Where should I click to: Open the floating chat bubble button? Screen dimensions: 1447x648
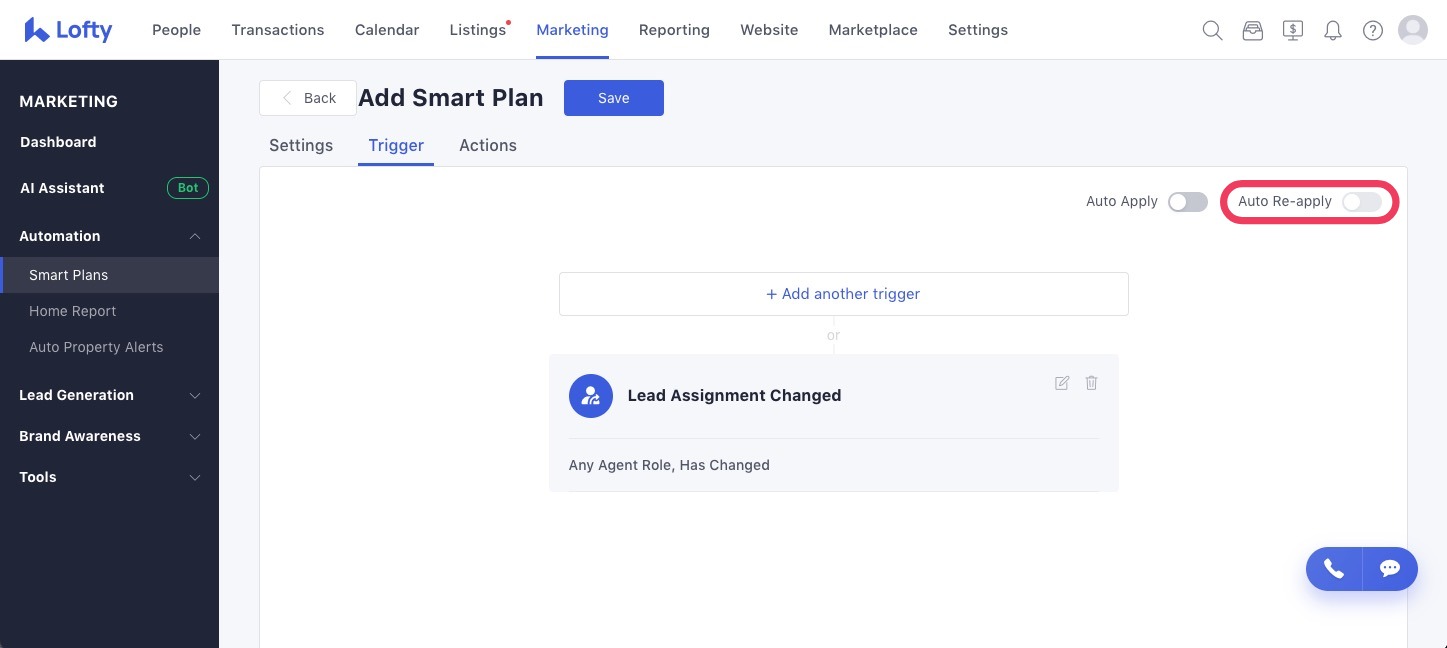(1390, 569)
